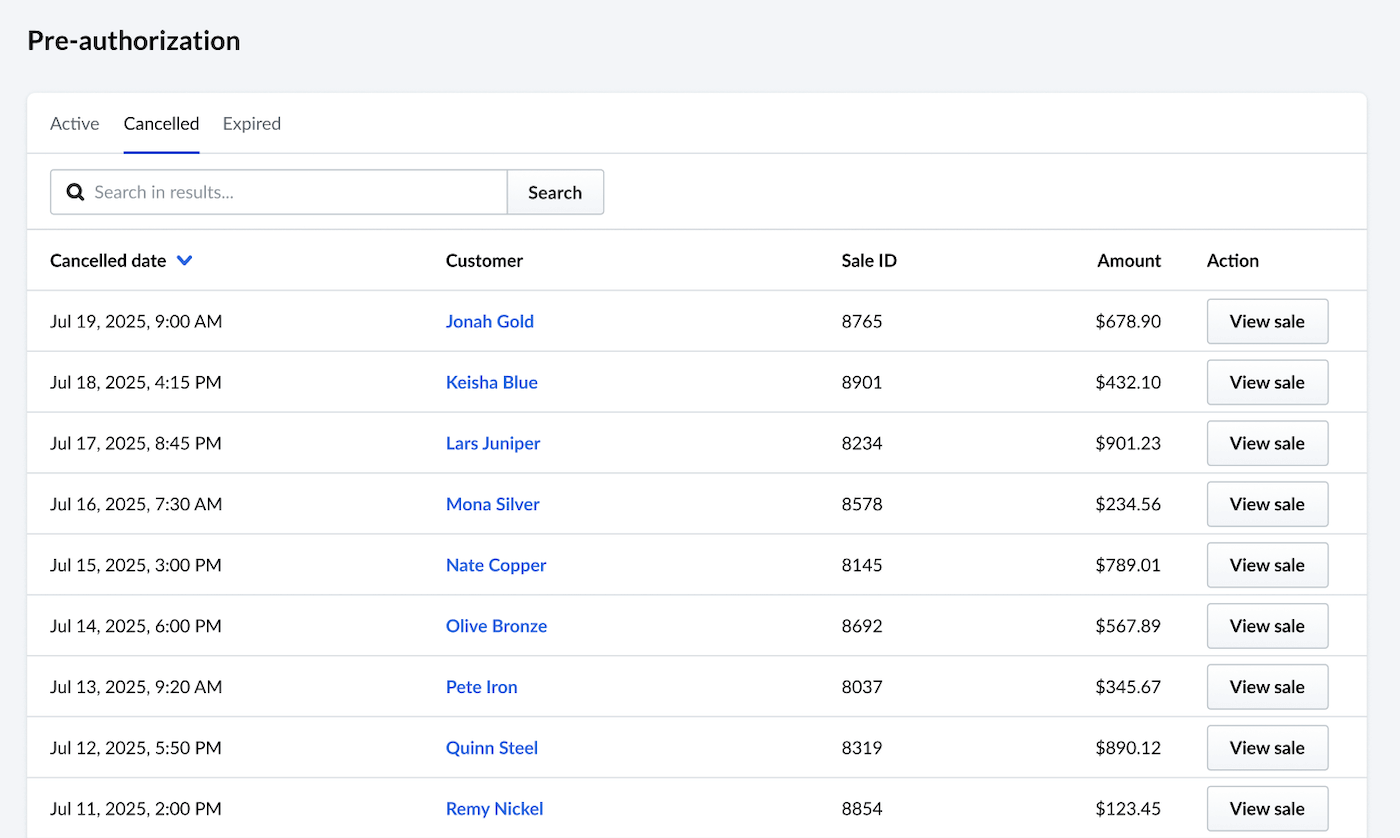This screenshot has width=1400, height=838.
Task: View sale for Remy Nickel's pre-authorization
Action: click(1267, 808)
